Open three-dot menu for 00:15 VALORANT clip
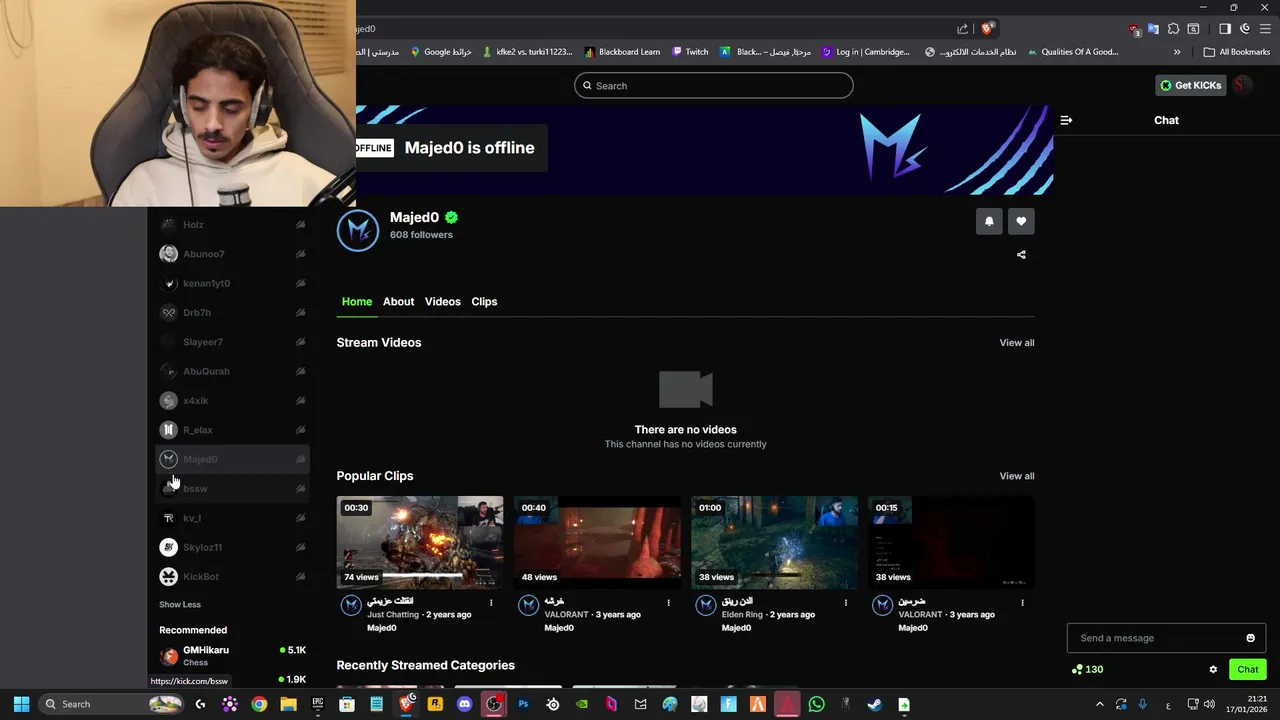The height and width of the screenshot is (720, 1280). click(x=1022, y=603)
